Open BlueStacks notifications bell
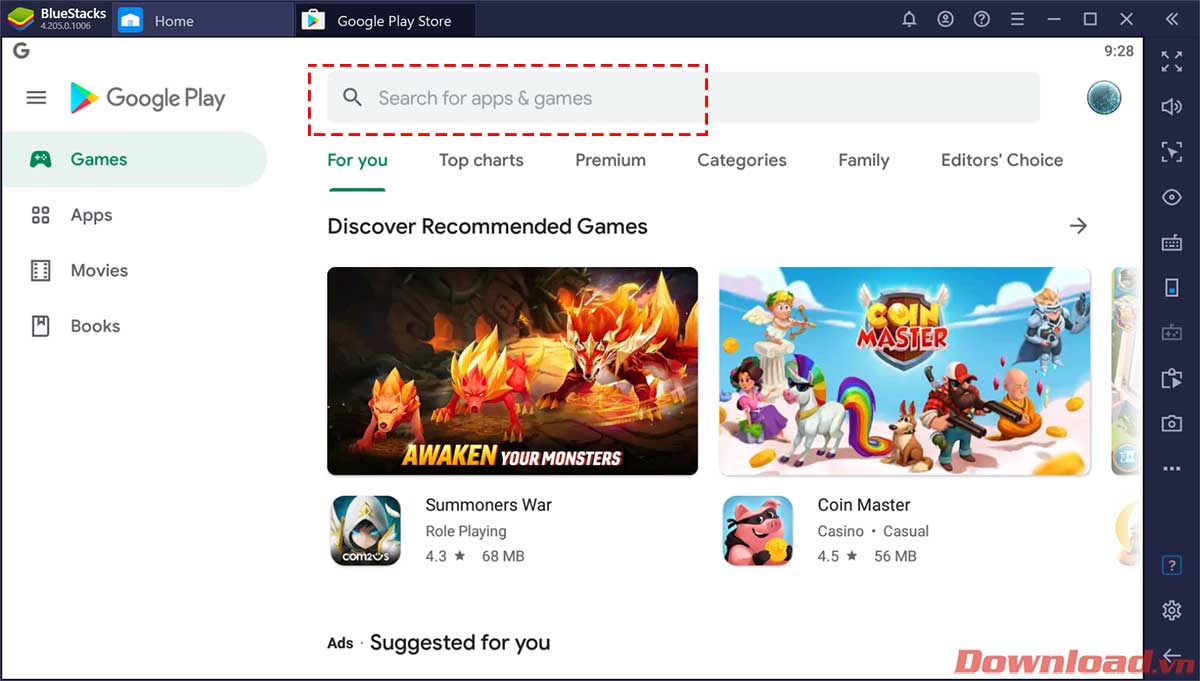Image resolution: width=1200 pixels, height=681 pixels. (909, 20)
